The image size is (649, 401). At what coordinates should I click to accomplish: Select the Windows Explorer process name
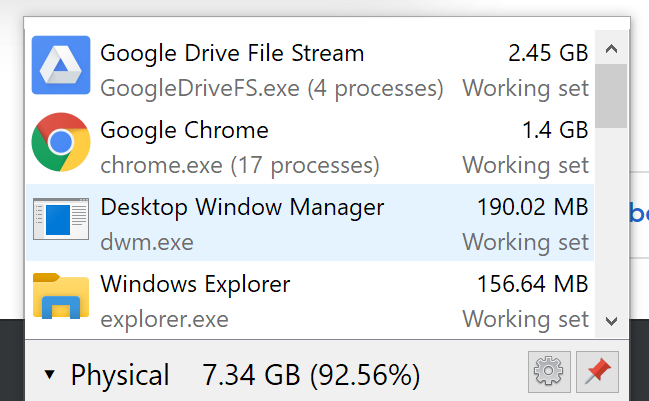pos(195,285)
